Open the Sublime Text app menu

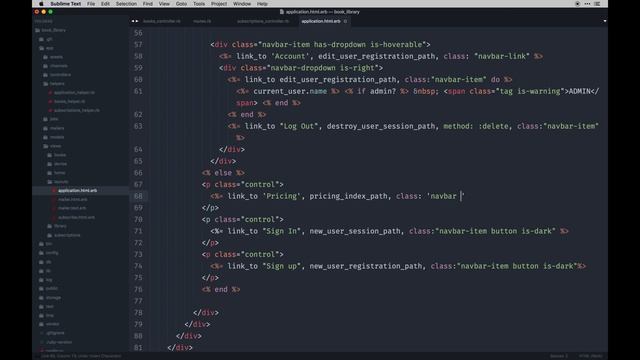(65, 4)
